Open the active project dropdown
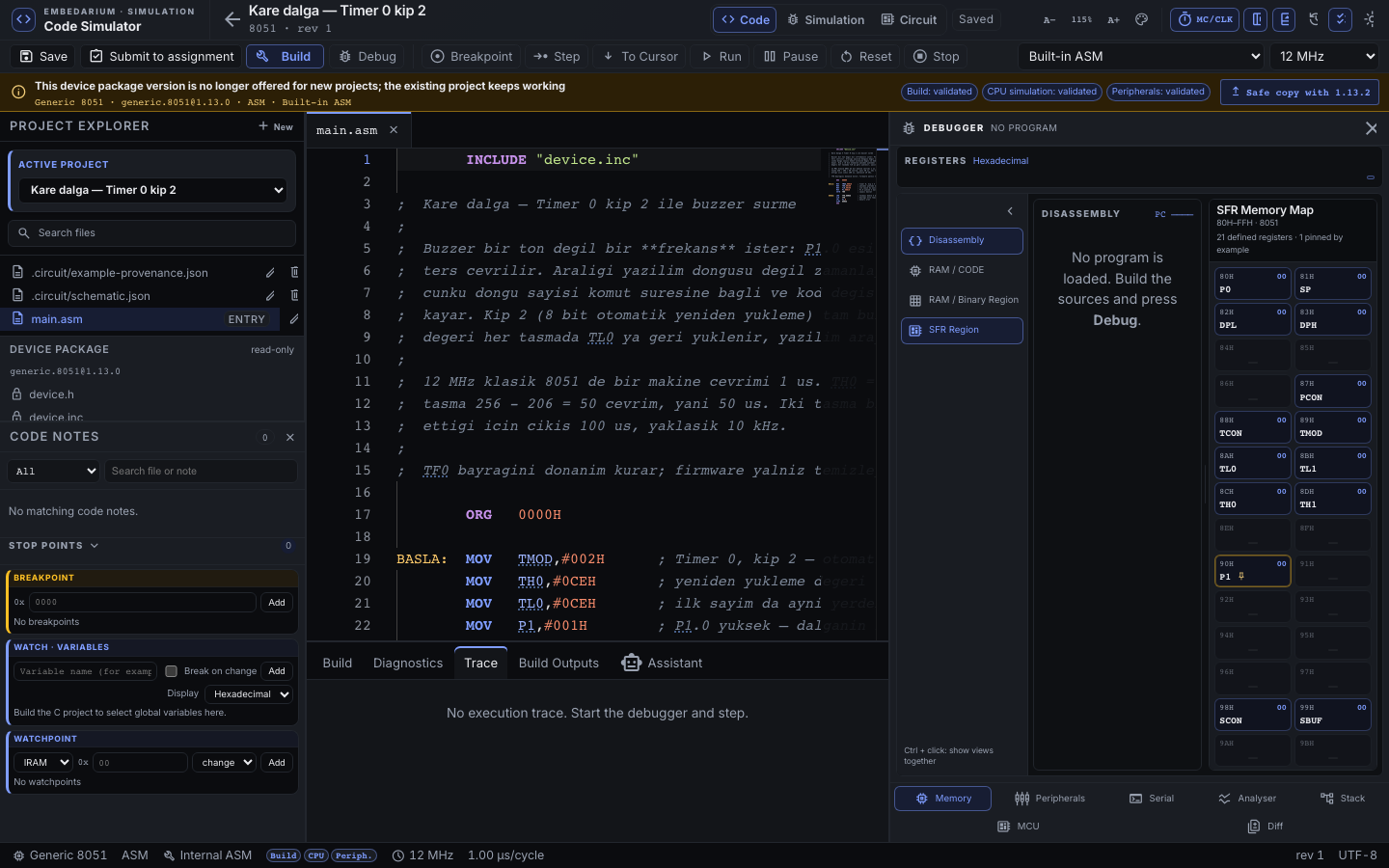The image size is (1389, 868). (x=152, y=190)
